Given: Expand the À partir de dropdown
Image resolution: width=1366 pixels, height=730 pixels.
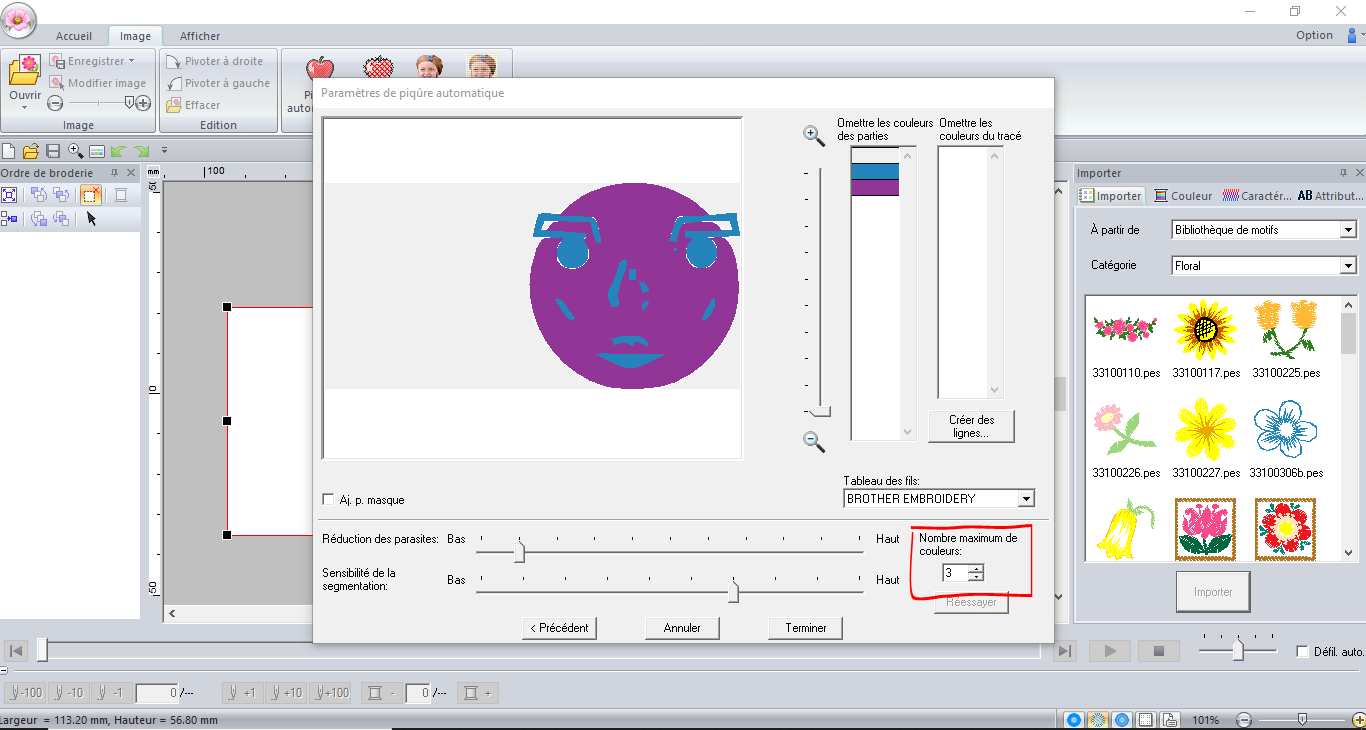Looking at the screenshot, I should [x=1348, y=230].
